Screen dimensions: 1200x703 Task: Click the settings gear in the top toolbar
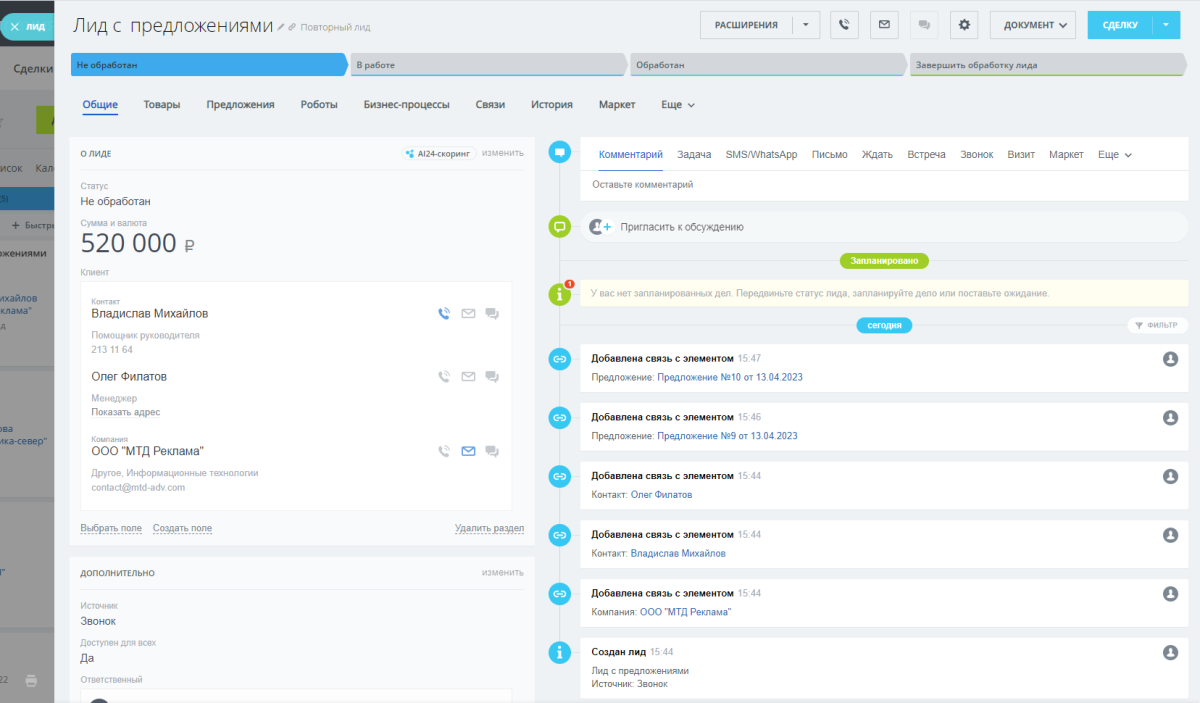(x=963, y=24)
